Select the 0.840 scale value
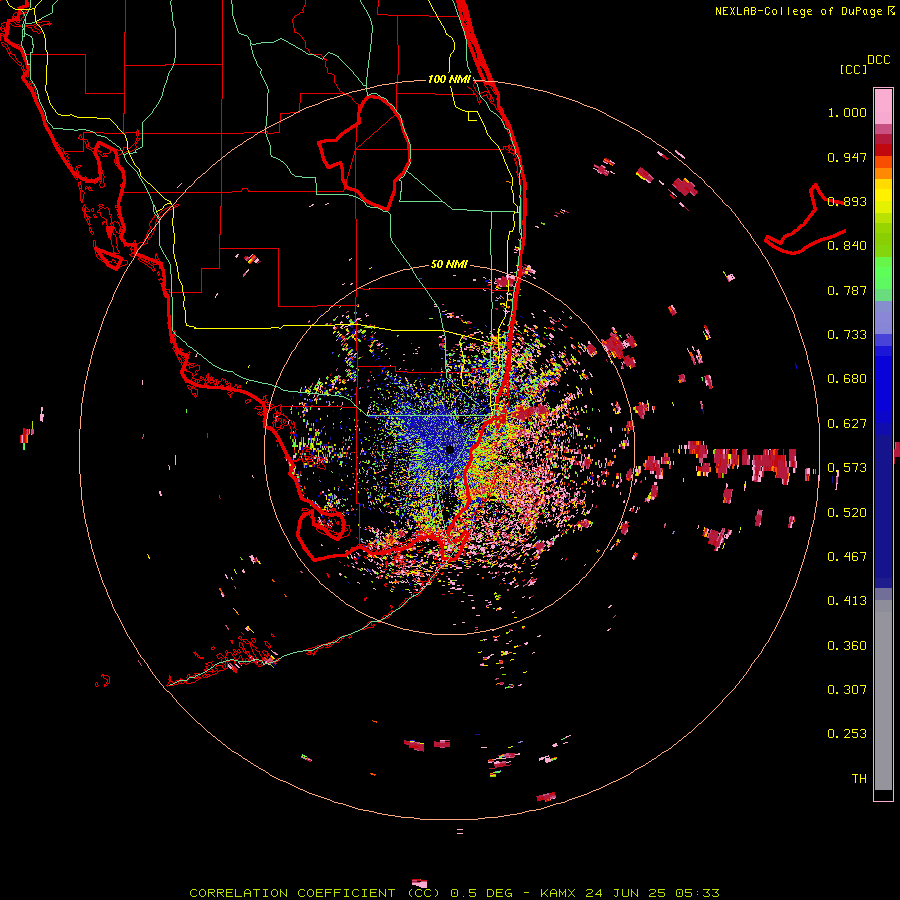 (847, 246)
